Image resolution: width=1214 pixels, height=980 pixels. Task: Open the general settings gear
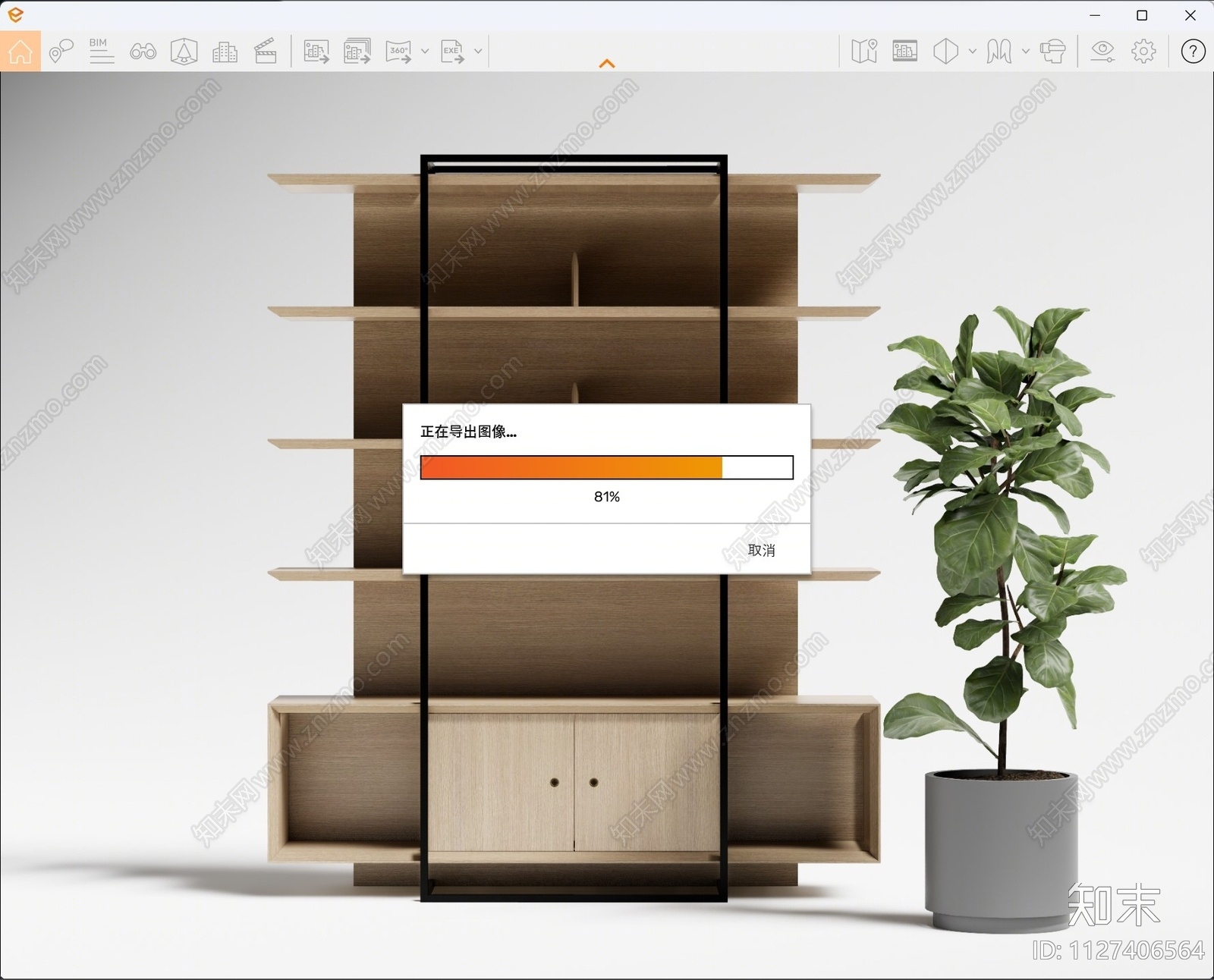click(1143, 52)
